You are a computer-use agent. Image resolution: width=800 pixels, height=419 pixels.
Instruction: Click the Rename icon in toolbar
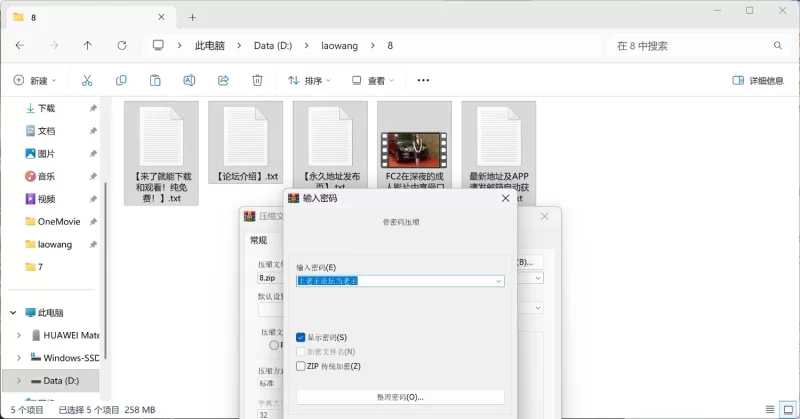[189, 80]
